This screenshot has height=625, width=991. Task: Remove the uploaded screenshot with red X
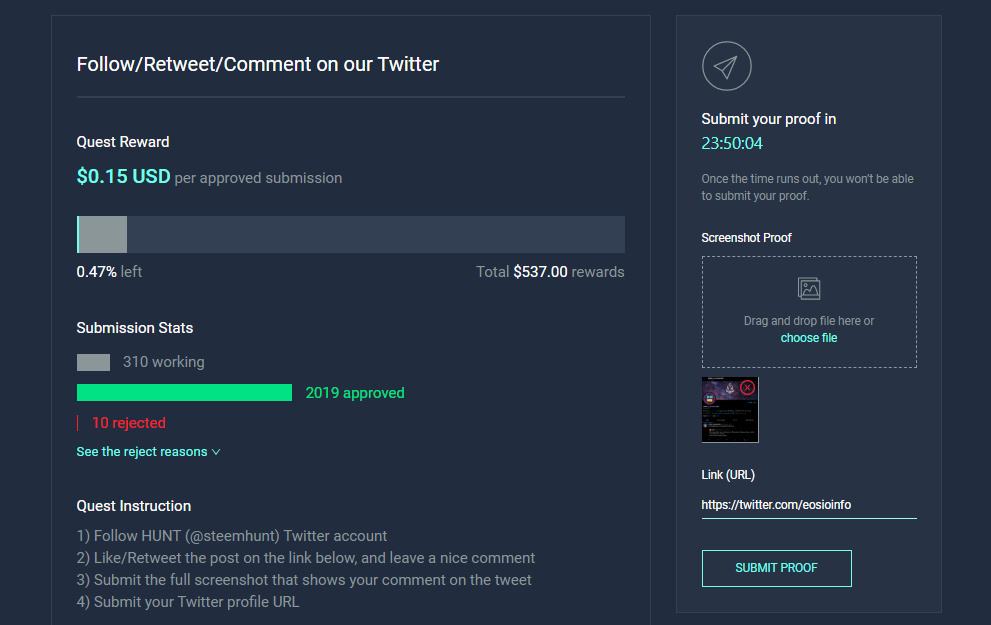(x=747, y=387)
